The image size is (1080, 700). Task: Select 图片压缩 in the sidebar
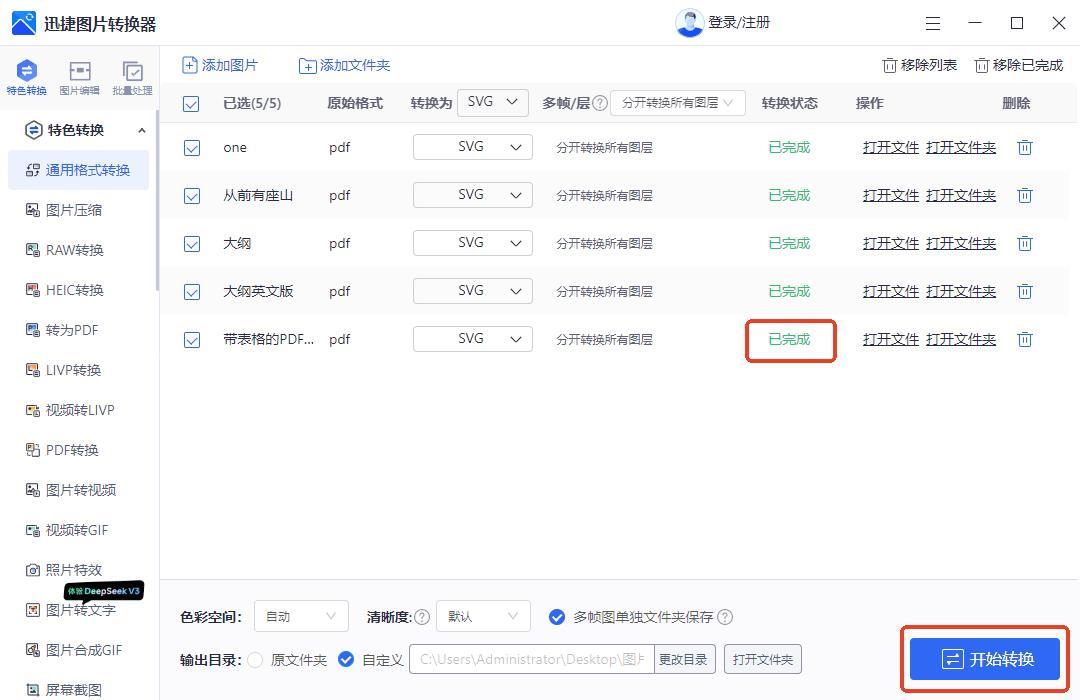[74, 210]
